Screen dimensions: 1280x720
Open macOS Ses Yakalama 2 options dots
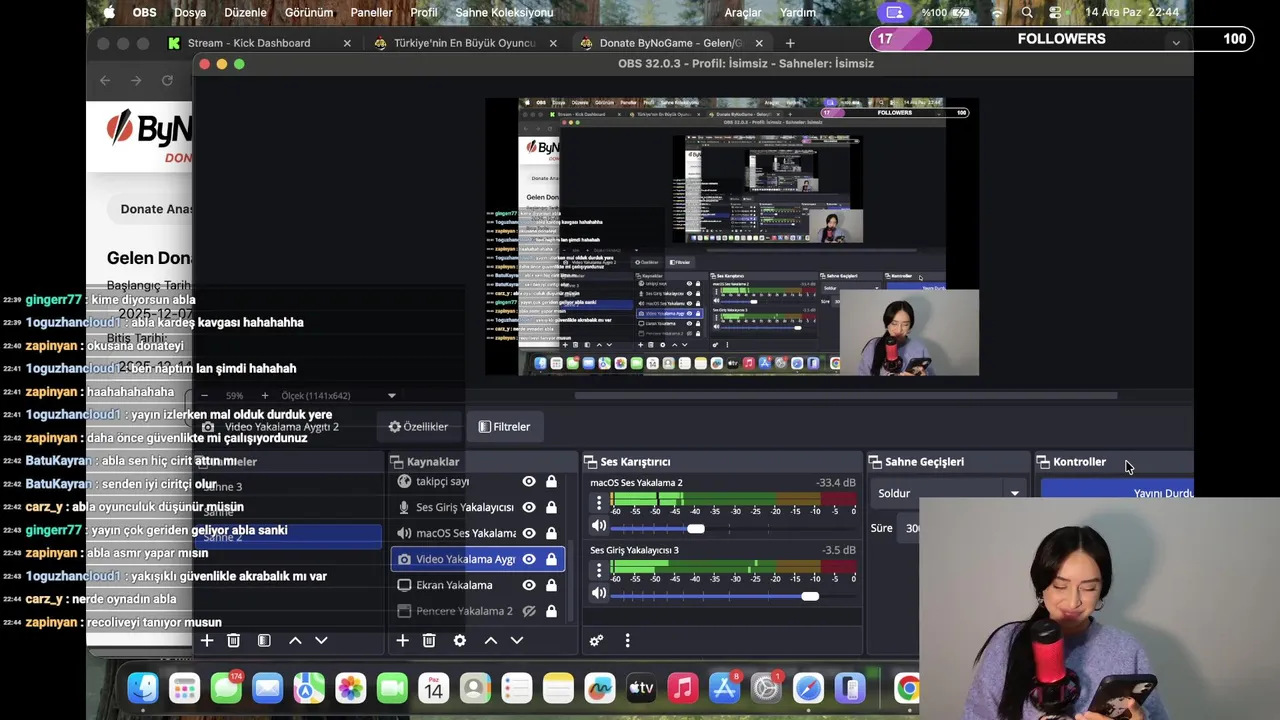tap(599, 503)
